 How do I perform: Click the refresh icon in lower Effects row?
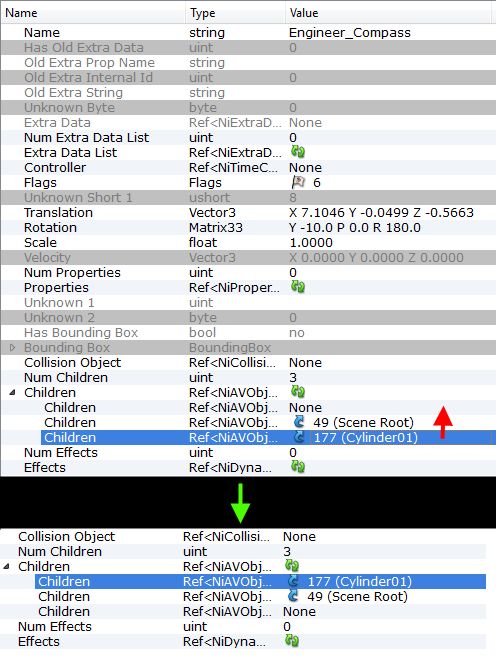point(292,641)
